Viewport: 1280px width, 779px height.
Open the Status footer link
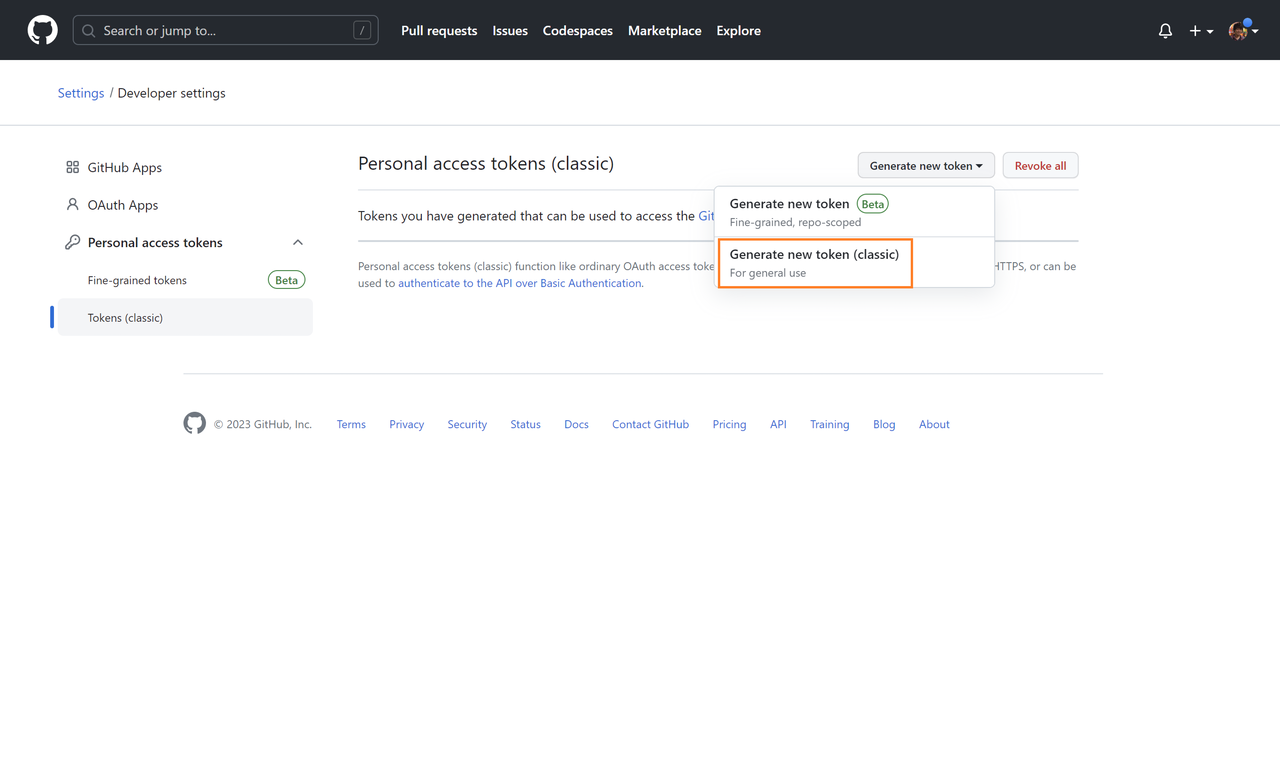[x=525, y=424]
